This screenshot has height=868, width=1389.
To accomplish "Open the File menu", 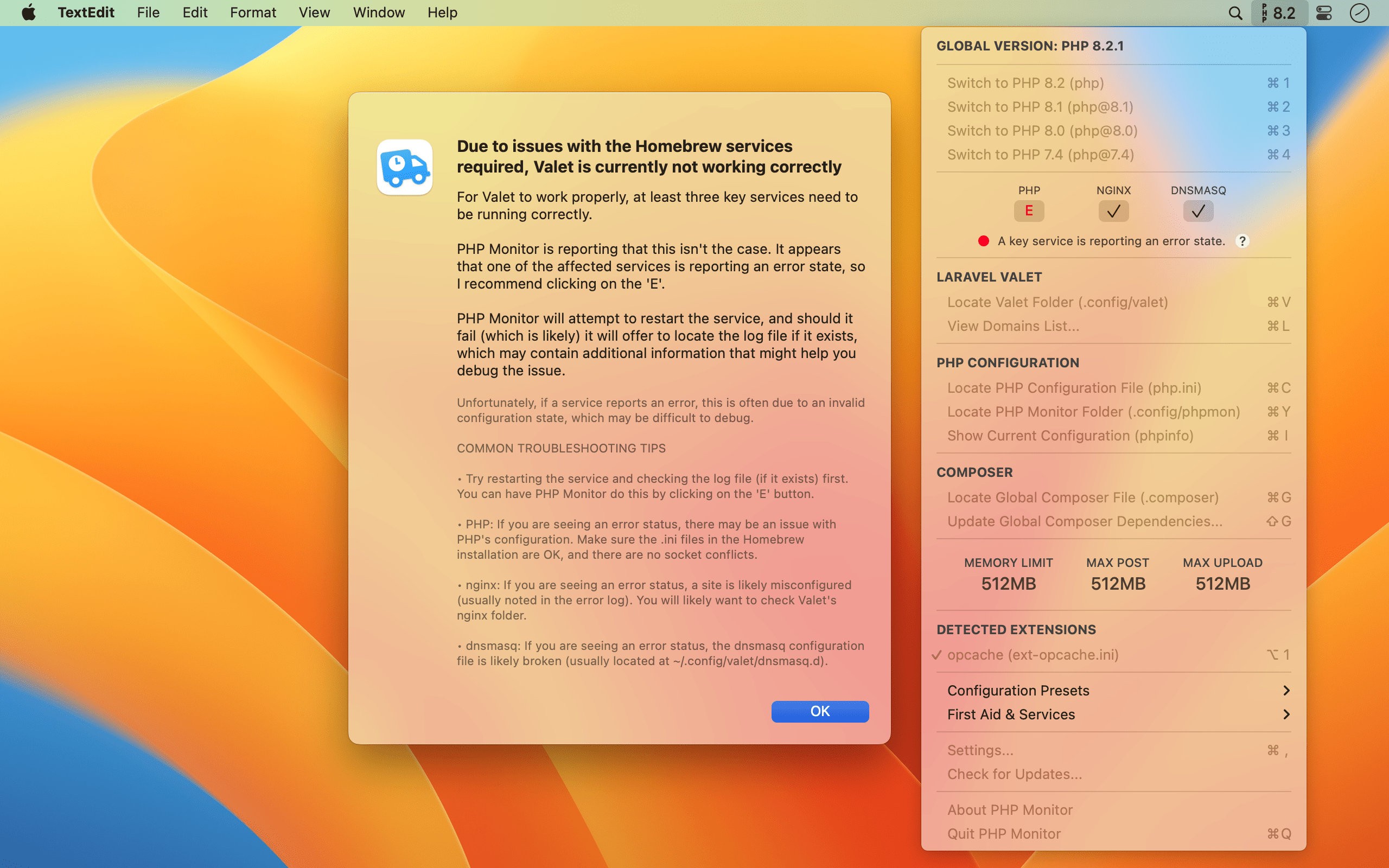I will tap(148, 12).
